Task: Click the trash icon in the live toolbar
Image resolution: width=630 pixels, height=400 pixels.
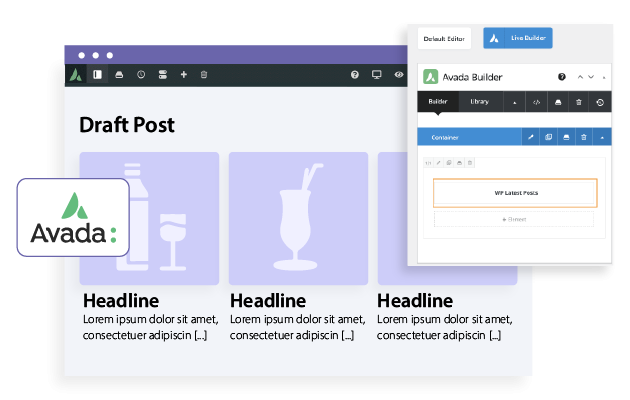Action: tap(204, 74)
